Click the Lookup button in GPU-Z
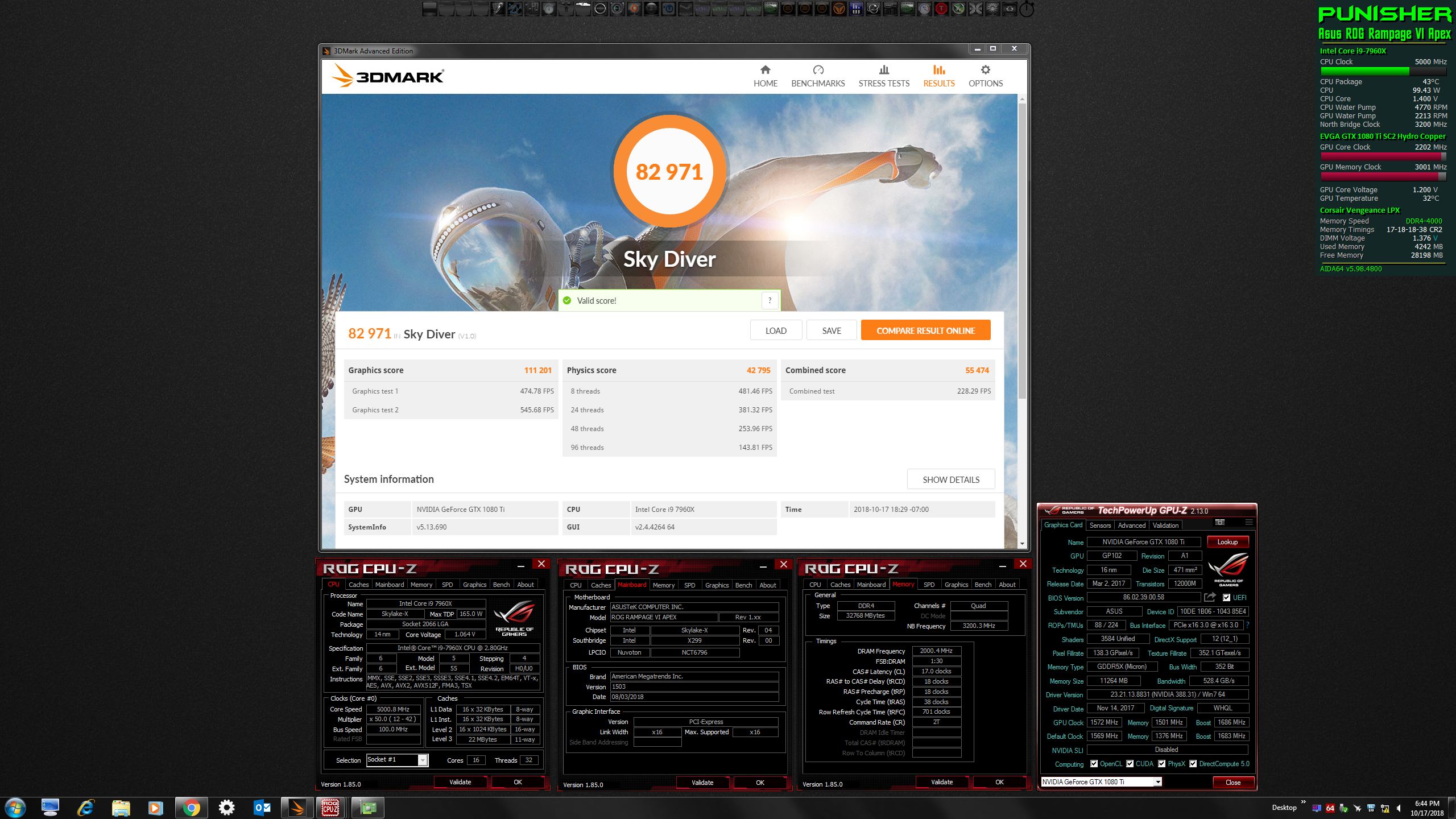Screen dimensions: 1456x819 pyautogui.click(x=1227, y=542)
